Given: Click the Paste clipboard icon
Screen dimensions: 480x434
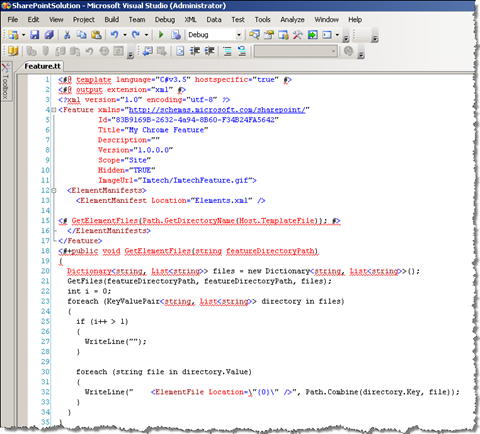Looking at the screenshot, I should [x=96, y=35].
